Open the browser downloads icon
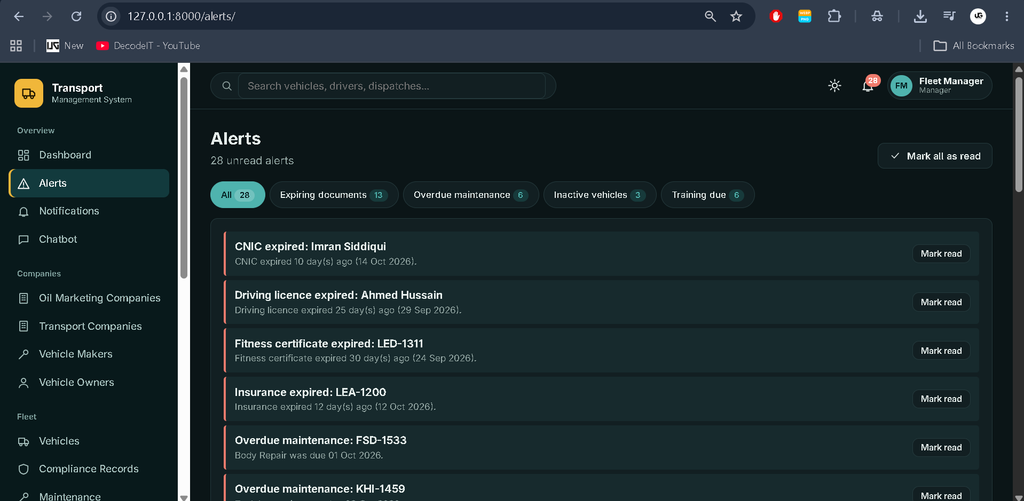The width and height of the screenshot is (1024, 501). [920, 16]
